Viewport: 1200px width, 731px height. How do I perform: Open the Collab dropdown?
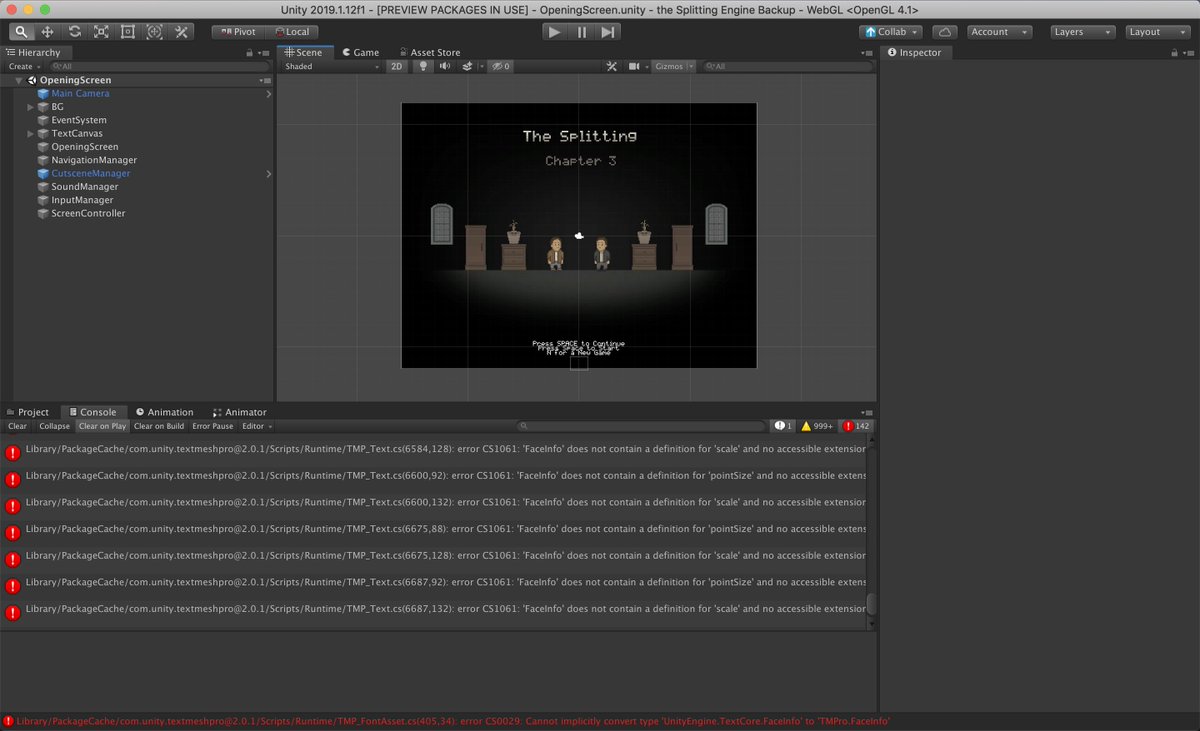890,32
